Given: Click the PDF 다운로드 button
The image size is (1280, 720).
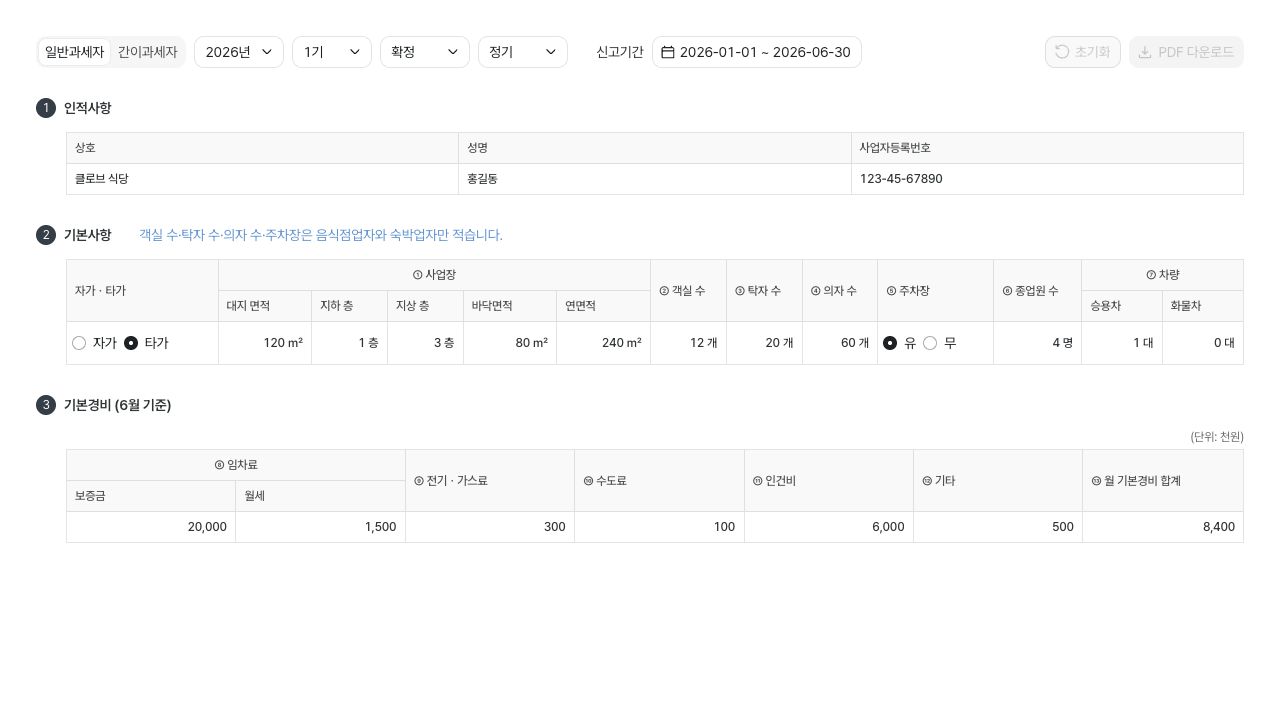Looking at the screenshot, I should (1186, 52).
